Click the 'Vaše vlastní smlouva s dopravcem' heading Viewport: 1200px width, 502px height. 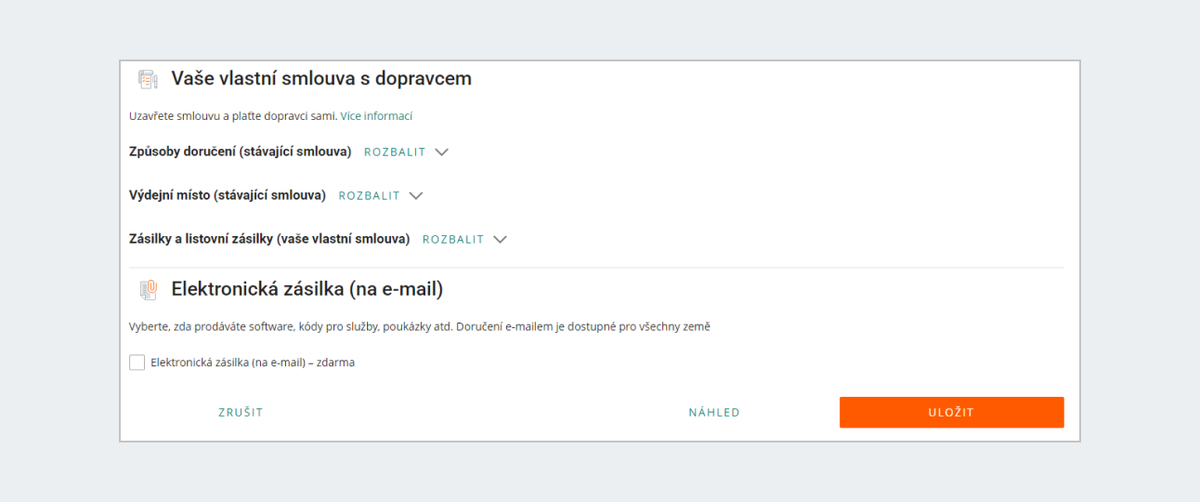pyautogui.click(x=321, y=79)
